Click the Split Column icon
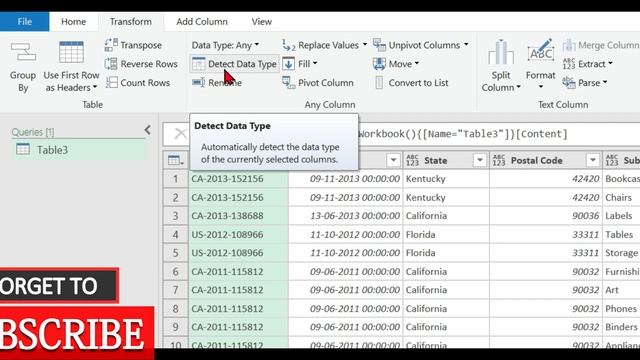 (x=501, y=52)
